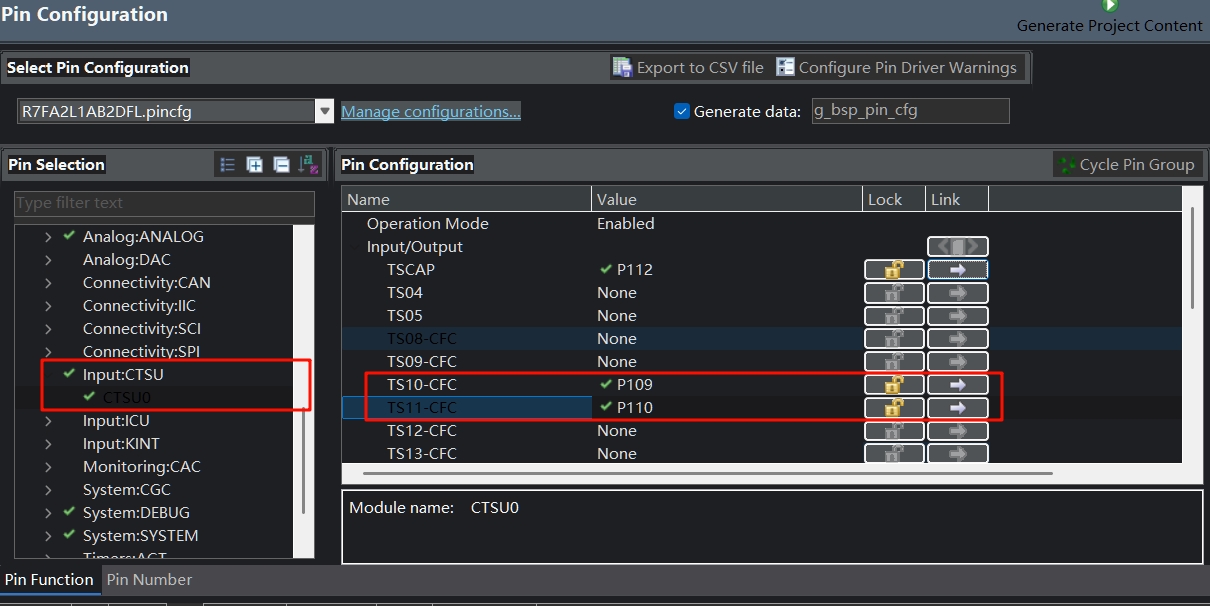Screen dimensions: 1210x606
Task: Click the Export to CSV file icon
Action: [623, 67]
